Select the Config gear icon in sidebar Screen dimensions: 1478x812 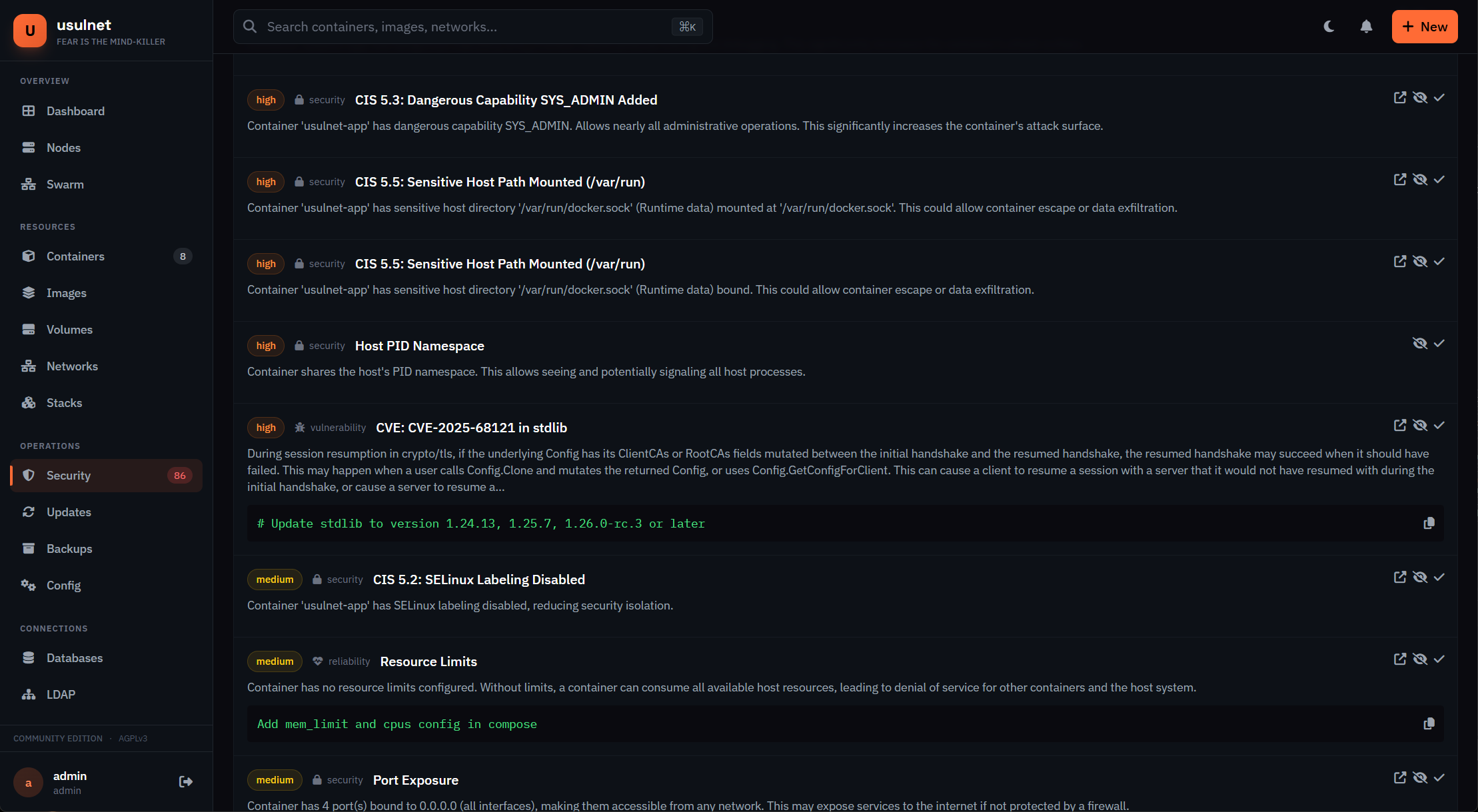click(x=29, y=585)
